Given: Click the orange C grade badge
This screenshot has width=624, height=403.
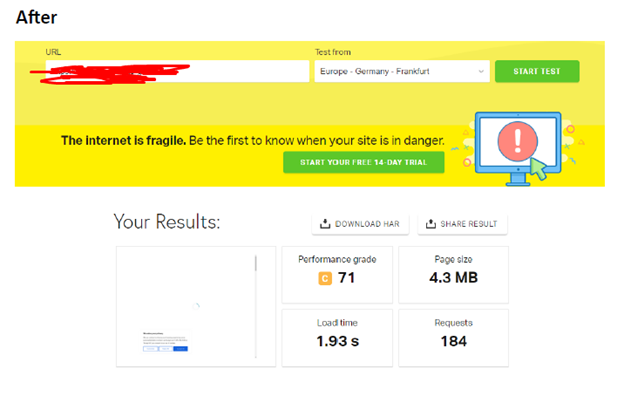Looking at the screenshot, I should click(324, 278).
